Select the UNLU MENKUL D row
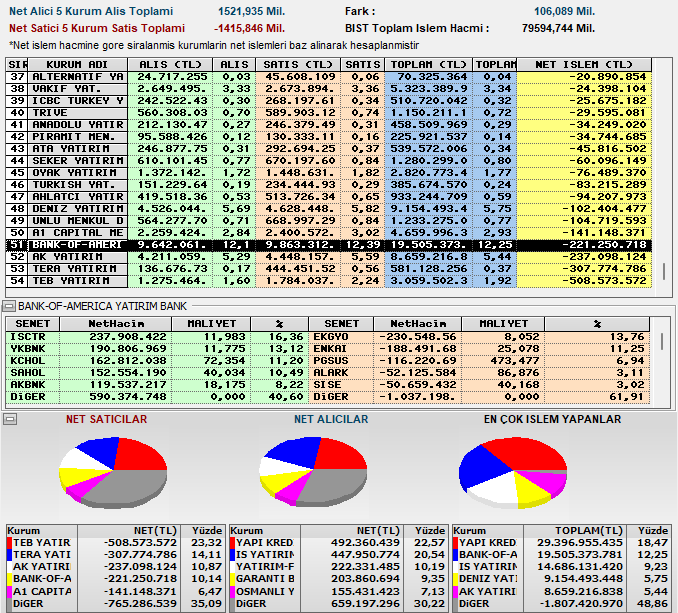This screenshot has height=613, width=678. (329, 221)
